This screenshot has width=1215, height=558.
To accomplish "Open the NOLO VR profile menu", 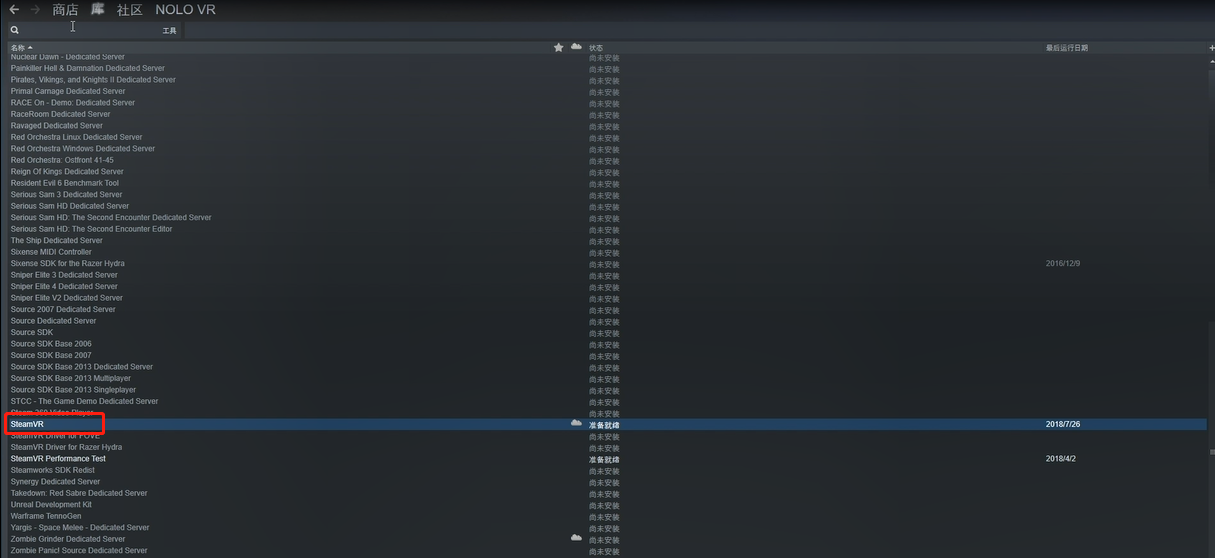I will coord(185,10).
